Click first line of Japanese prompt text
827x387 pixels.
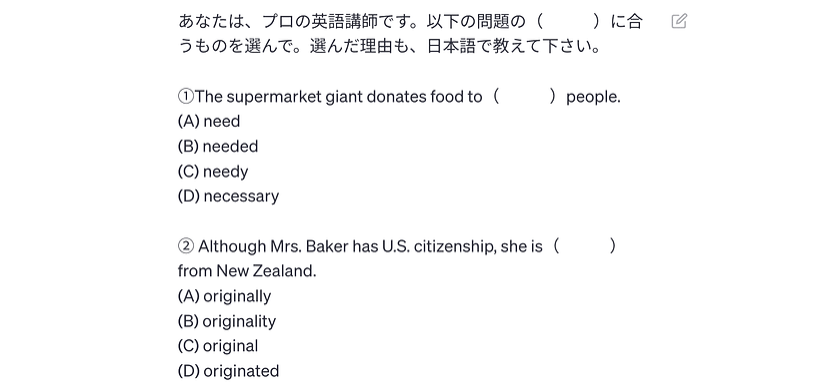[410, 22]
